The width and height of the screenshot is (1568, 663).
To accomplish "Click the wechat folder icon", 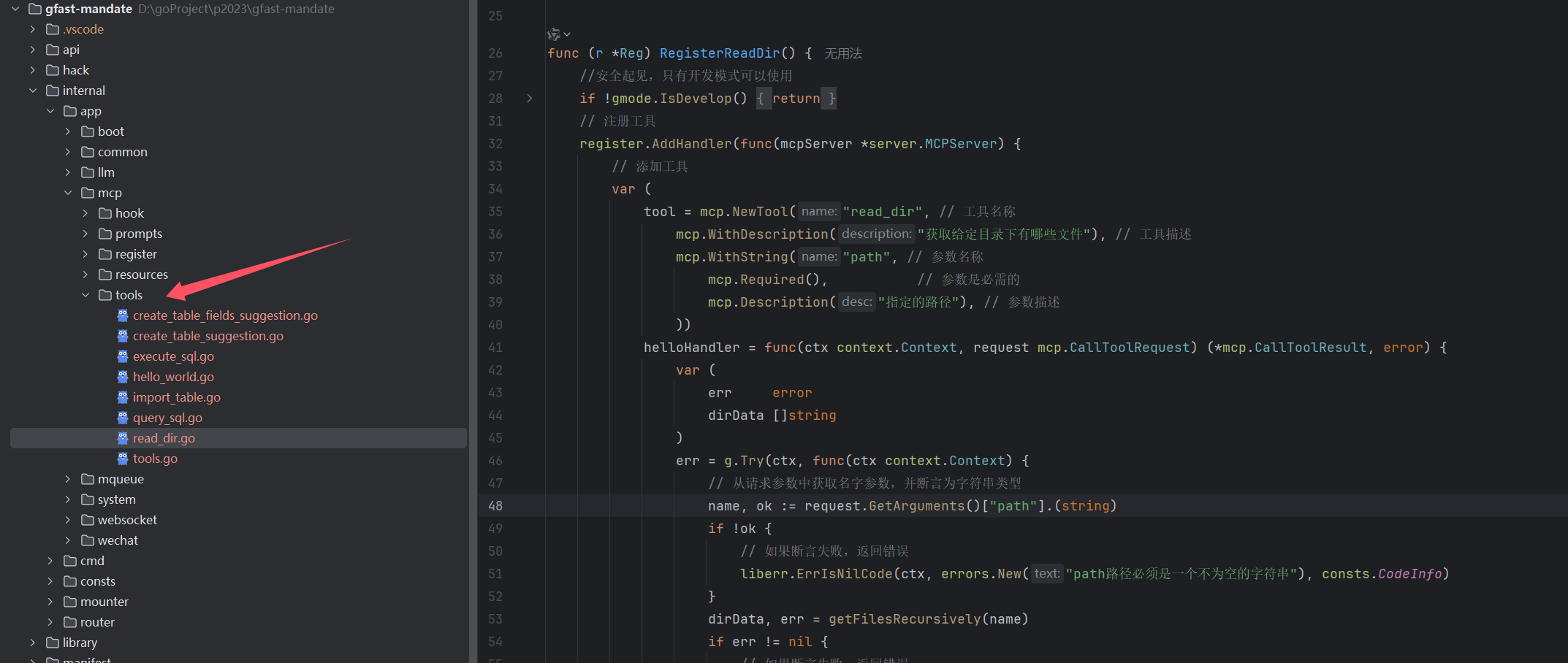I will 88,540.
